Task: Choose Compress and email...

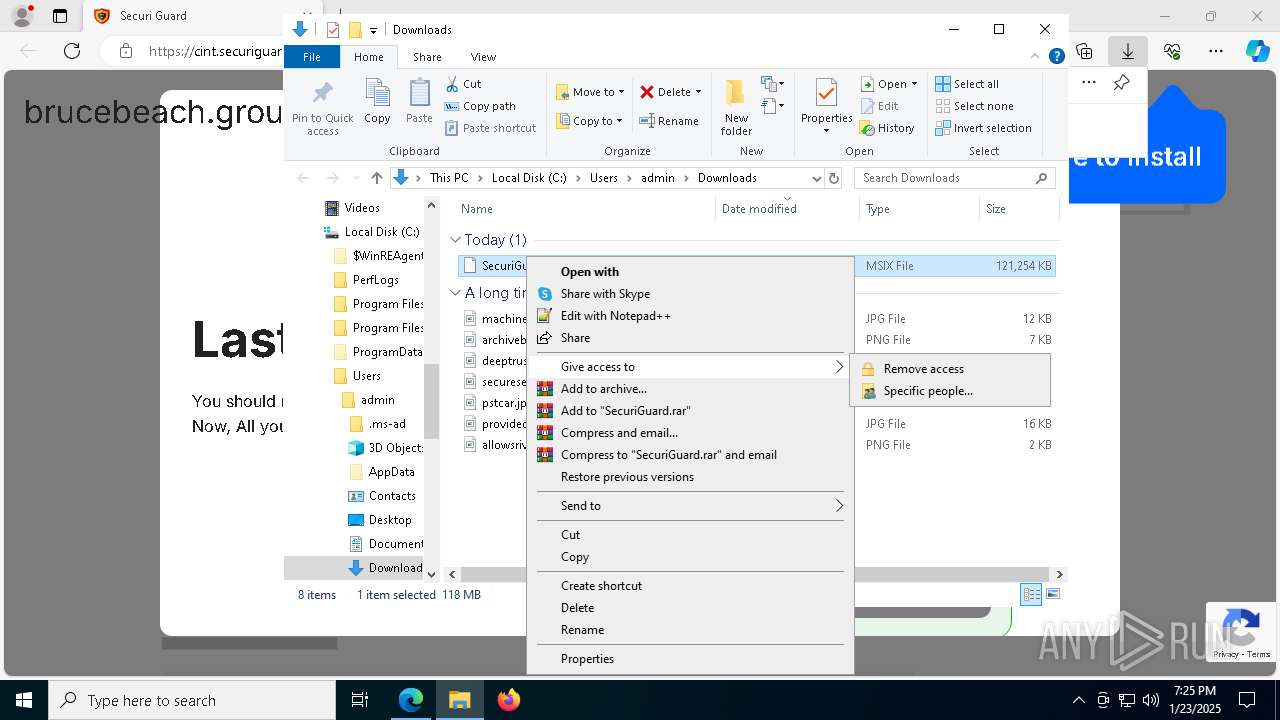Action: coord(690,433)
